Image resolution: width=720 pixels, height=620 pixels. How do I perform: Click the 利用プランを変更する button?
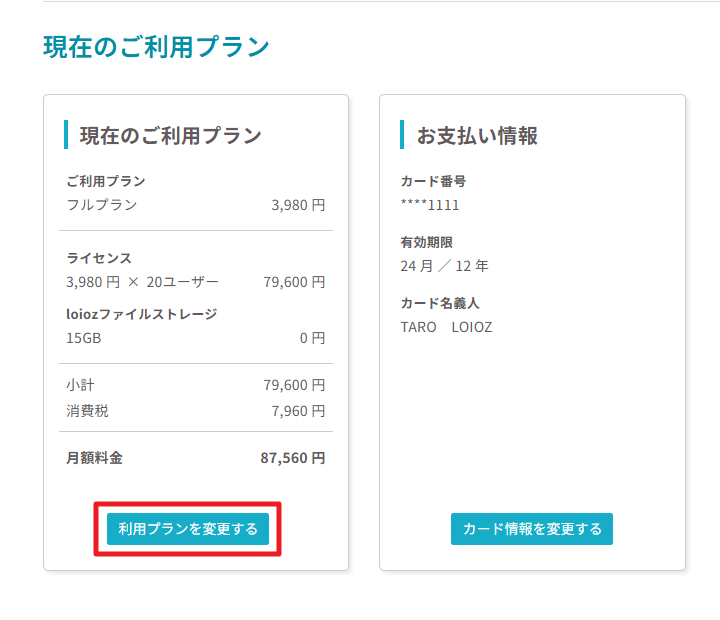pyautogui.click(x=188, y=529)
